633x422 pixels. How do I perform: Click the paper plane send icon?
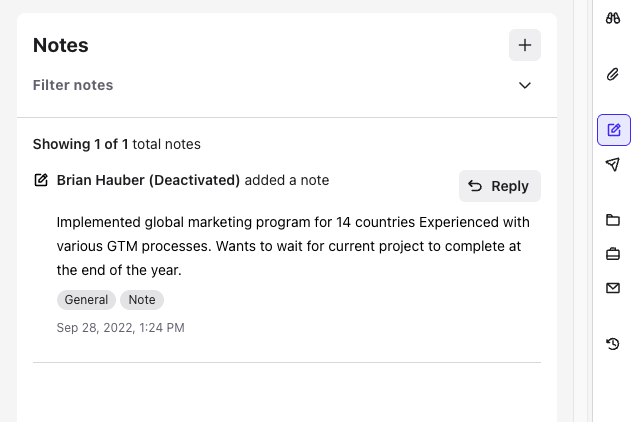point(613,165)
